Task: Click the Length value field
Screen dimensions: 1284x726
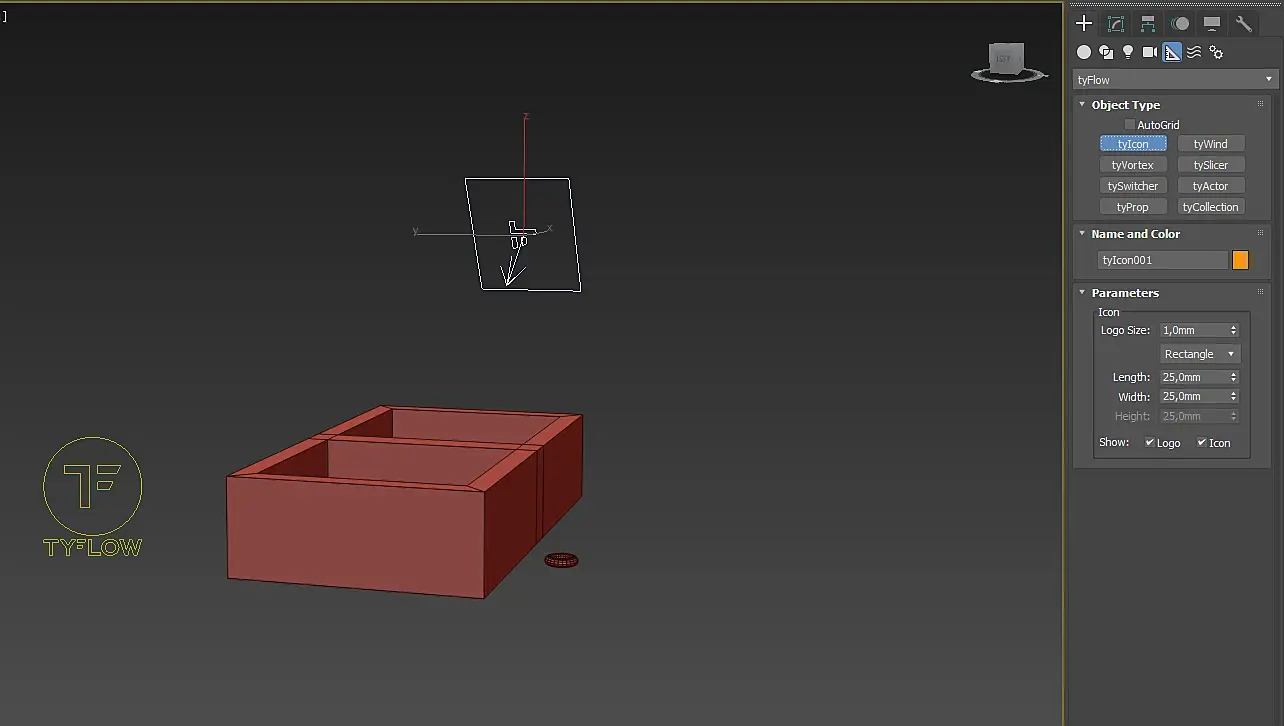Action: [x=1193, y=377]
